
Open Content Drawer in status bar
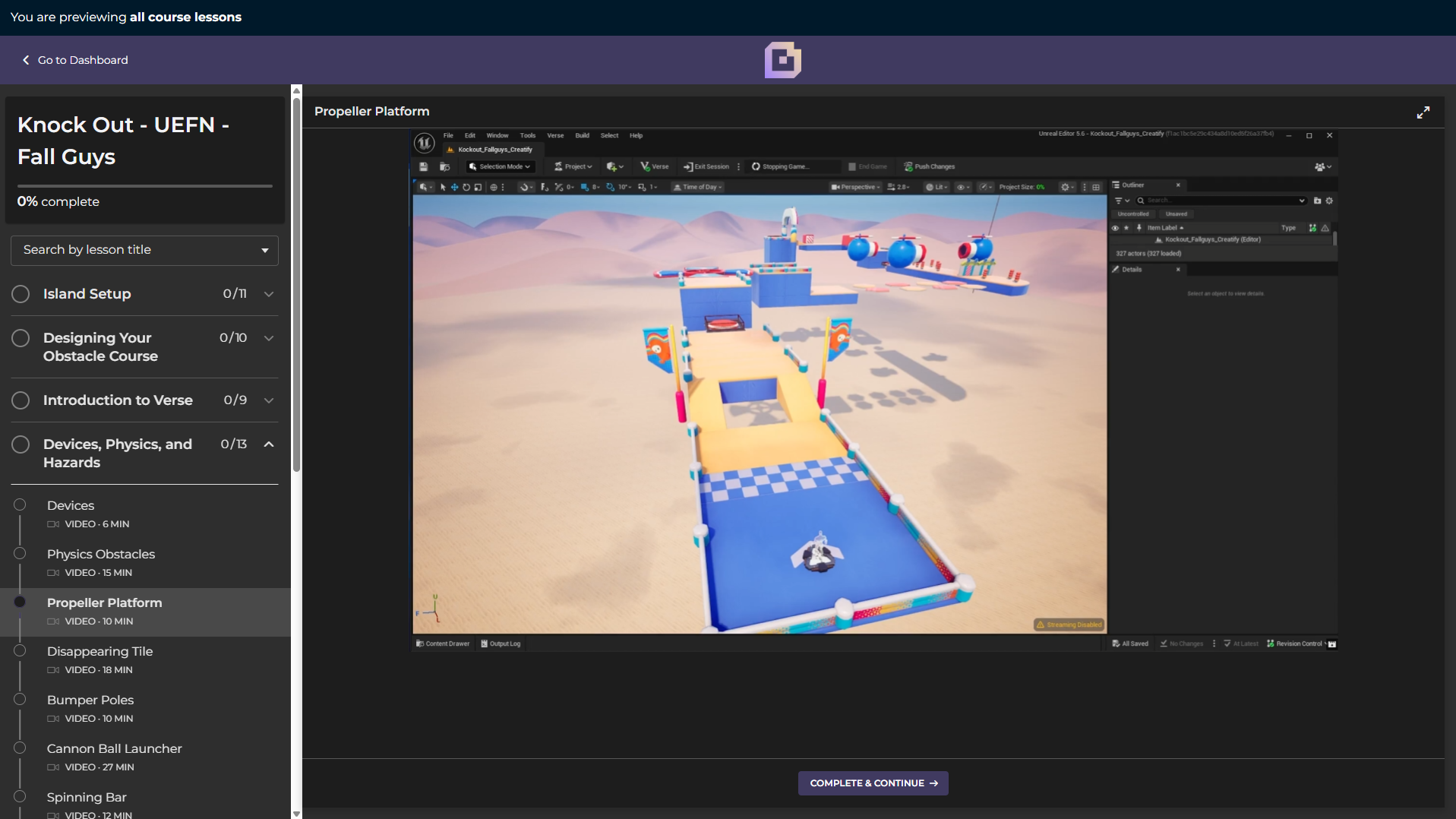(443, 643)
